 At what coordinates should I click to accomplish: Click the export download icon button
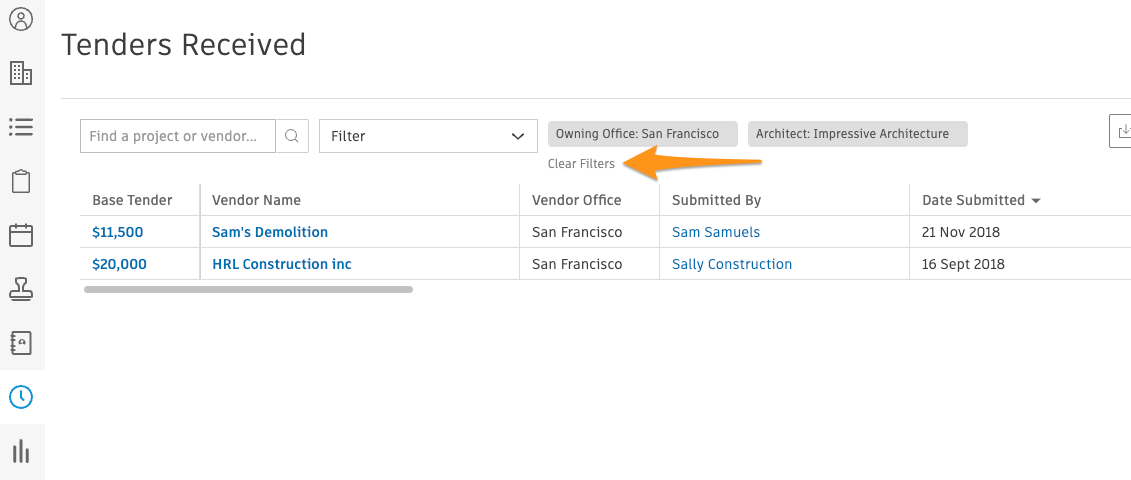[x=1122, y=131]
